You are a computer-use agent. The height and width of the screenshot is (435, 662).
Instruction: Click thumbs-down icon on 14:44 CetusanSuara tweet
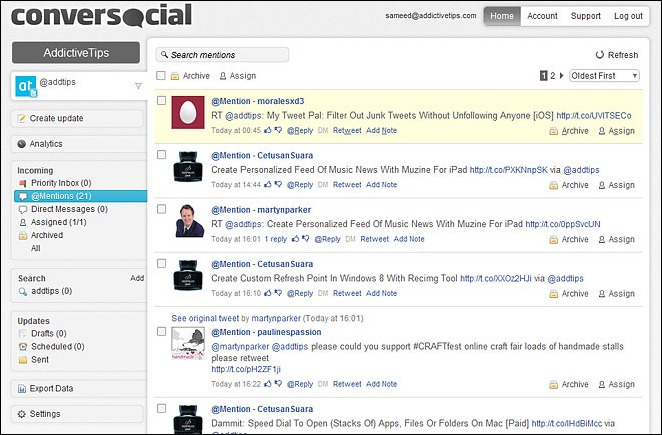click(278, 185)
